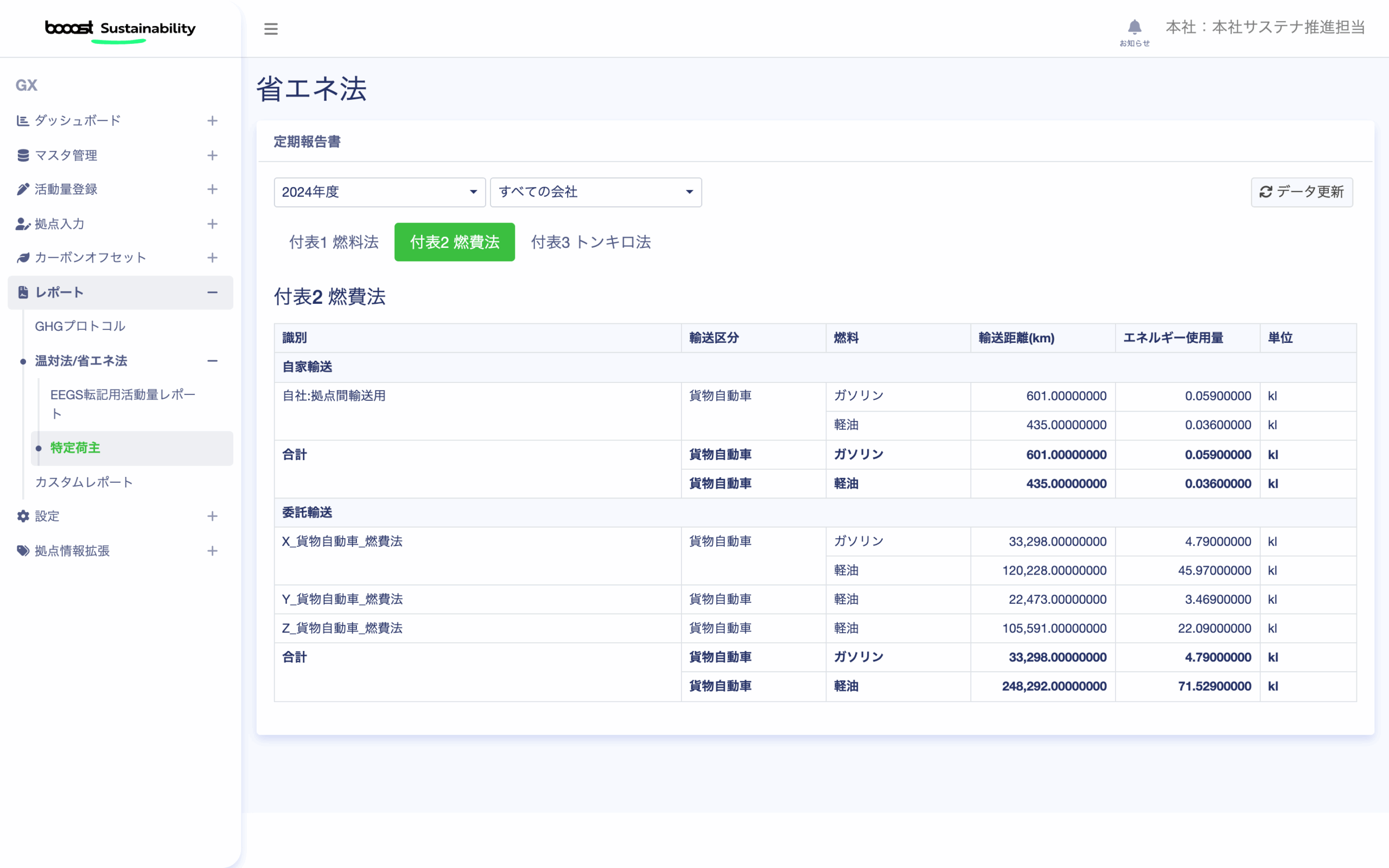The width and height of the screenshot is (1389, 868).
Task: Click the boost Sustainability logo
Action: [120, 29]
